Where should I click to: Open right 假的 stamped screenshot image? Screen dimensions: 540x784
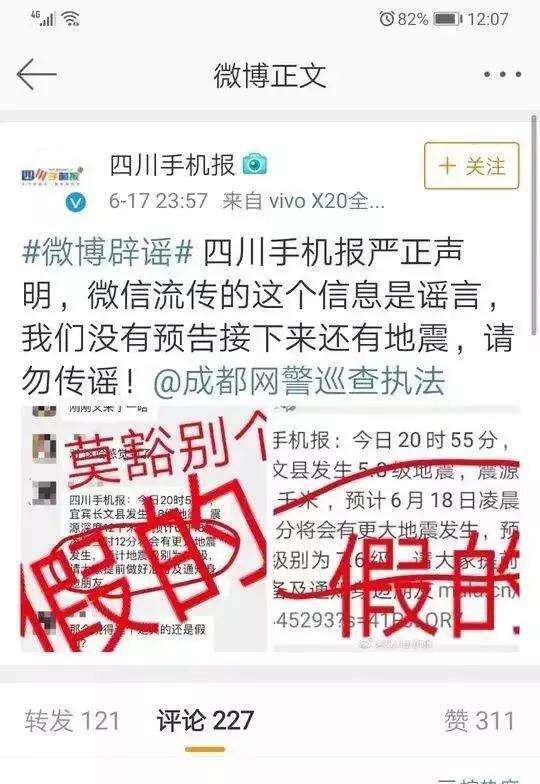(396, 529)
